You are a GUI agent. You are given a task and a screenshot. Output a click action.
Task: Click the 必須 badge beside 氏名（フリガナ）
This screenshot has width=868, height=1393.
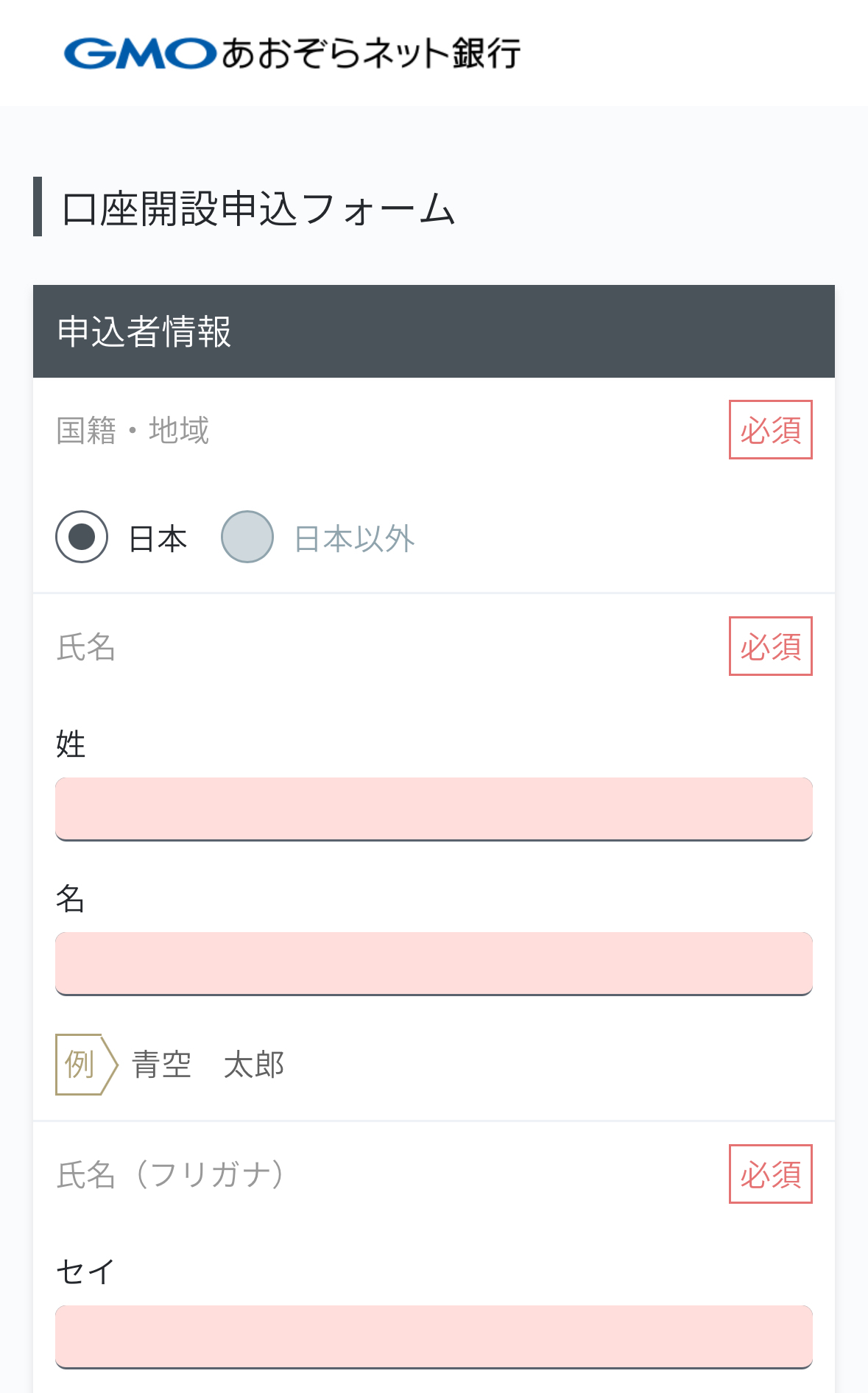770,1174
